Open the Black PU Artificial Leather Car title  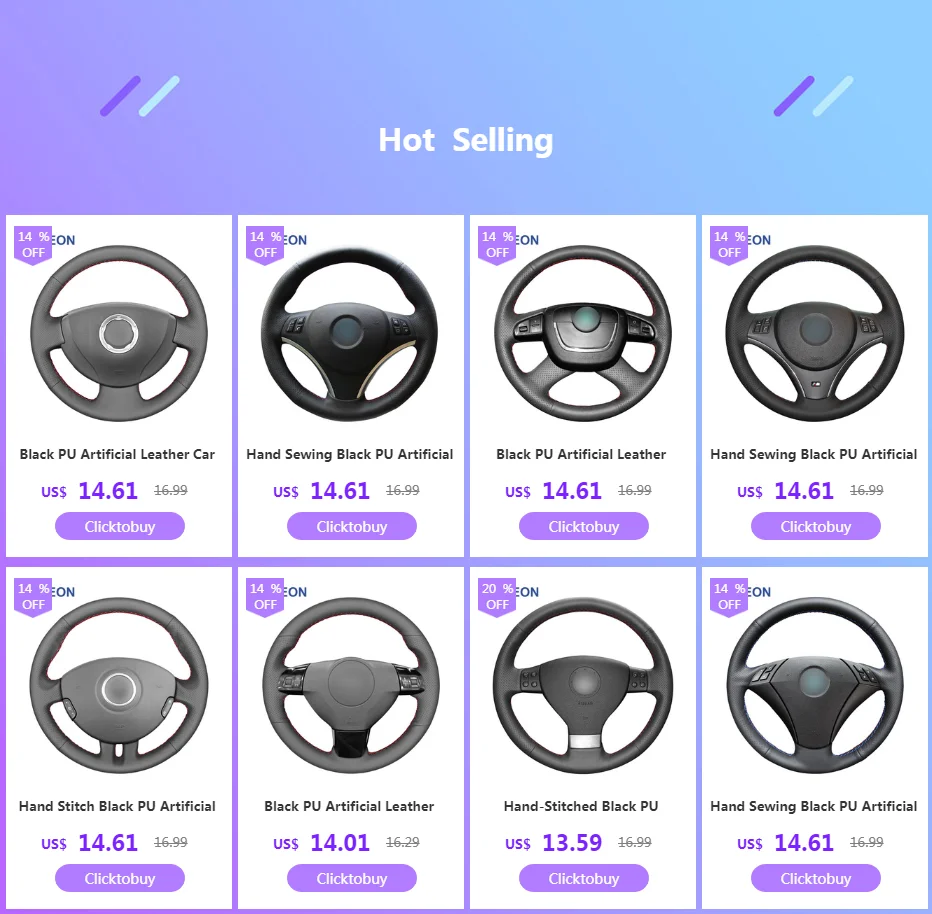117,454
